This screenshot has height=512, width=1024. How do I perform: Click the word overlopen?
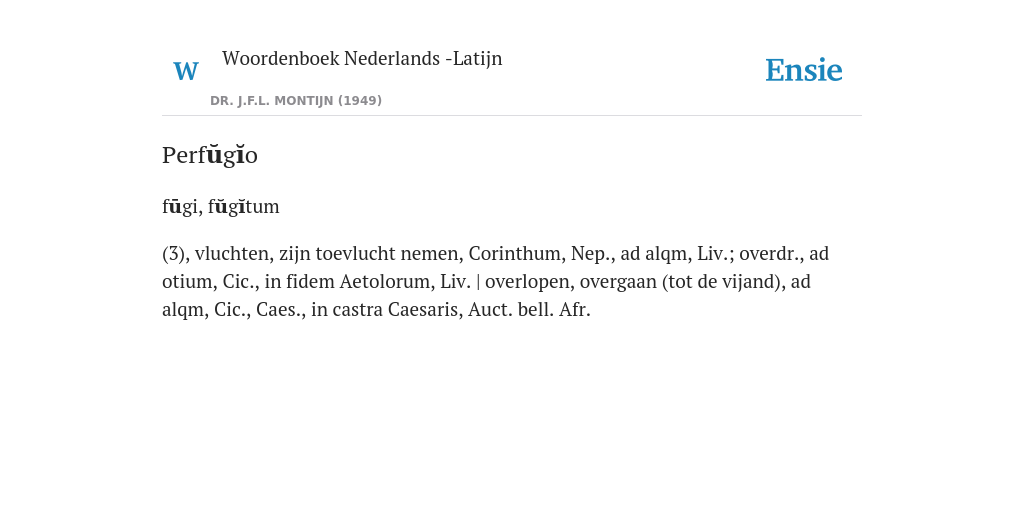[x=525, y=281]
